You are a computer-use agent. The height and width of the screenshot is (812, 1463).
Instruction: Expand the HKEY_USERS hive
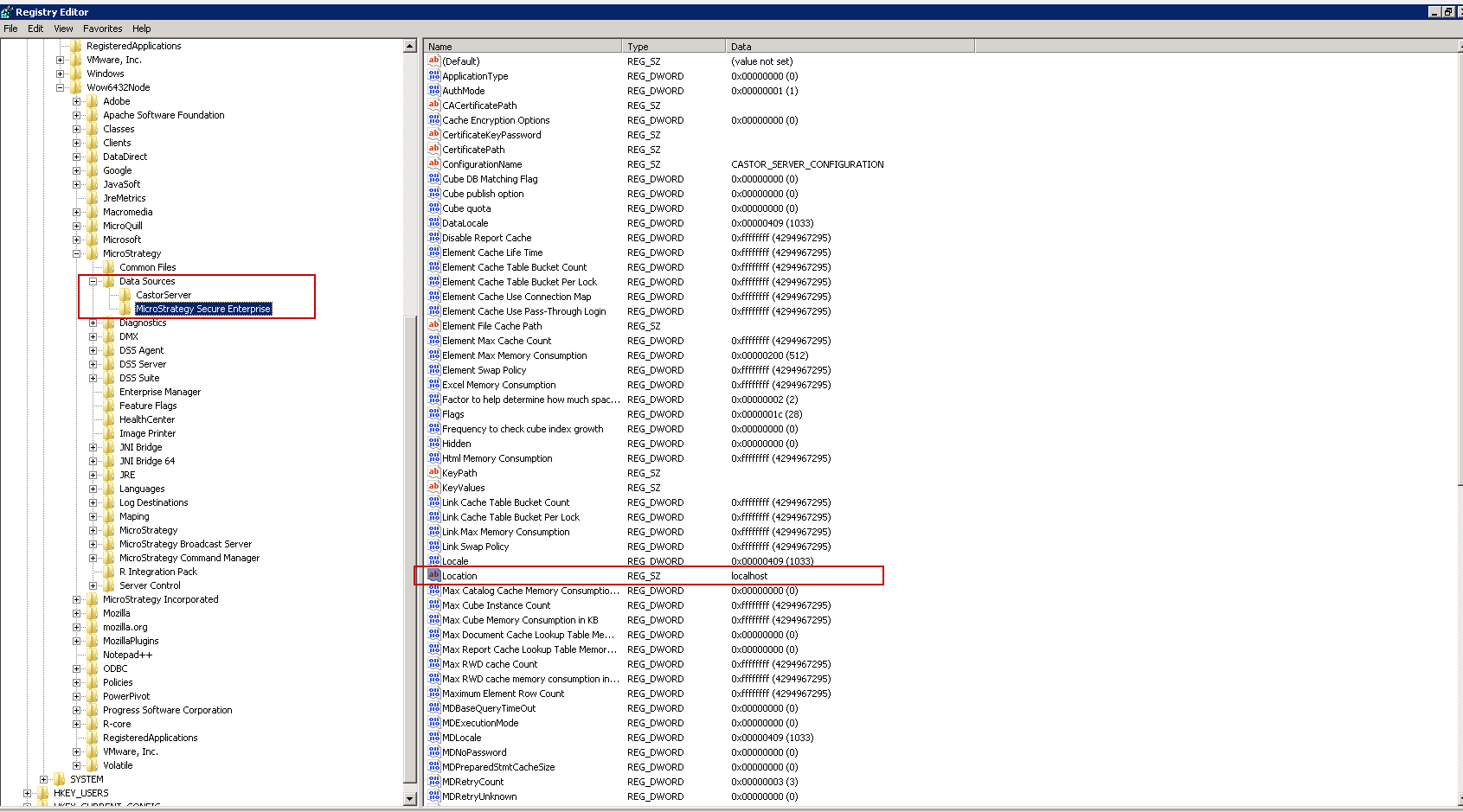click(x=27, y=793)
